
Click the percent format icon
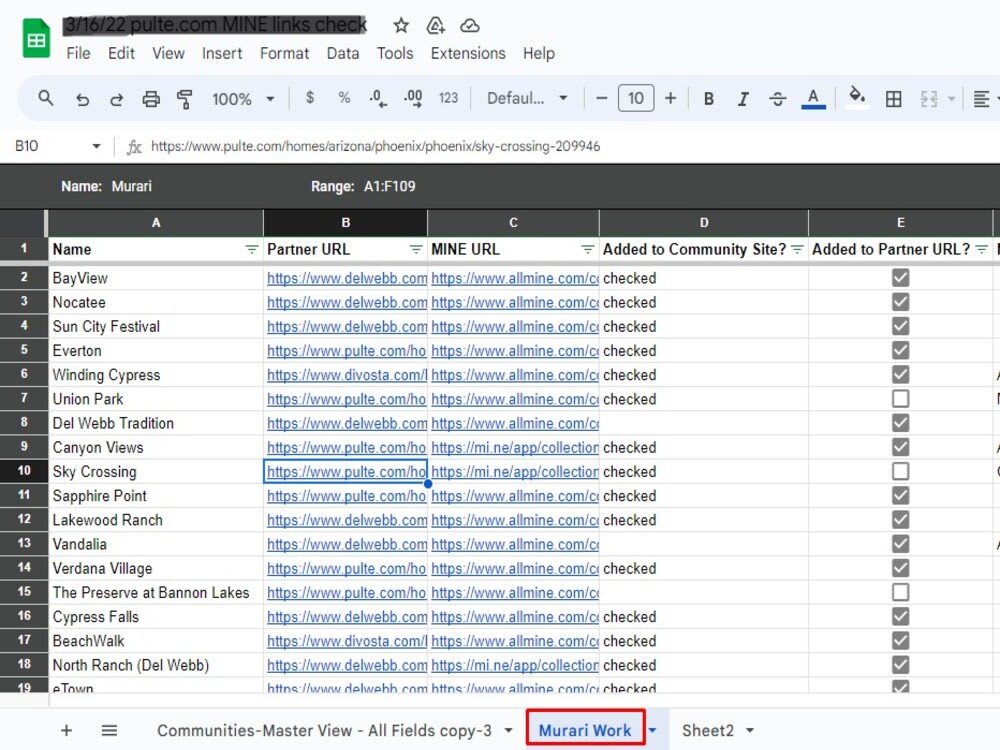click(344, 99)
